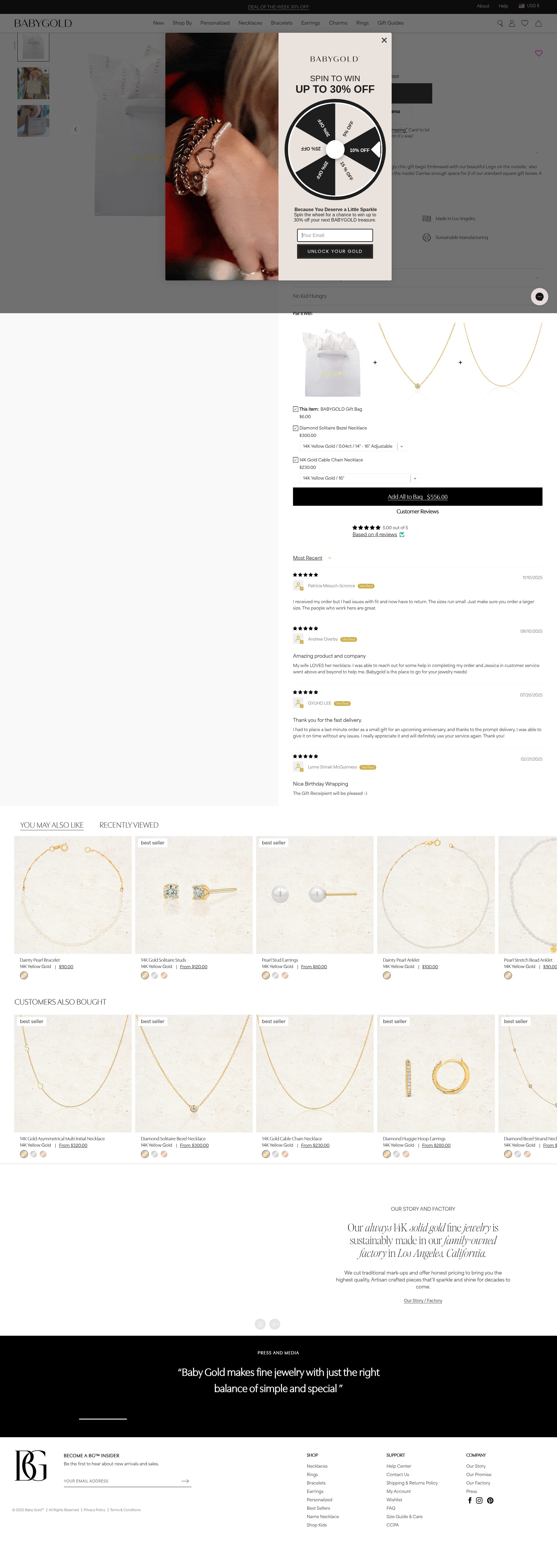This screenshot has width=557, height=1568.
Task: Click the BG footer logo
Action: coord(31,1465)
